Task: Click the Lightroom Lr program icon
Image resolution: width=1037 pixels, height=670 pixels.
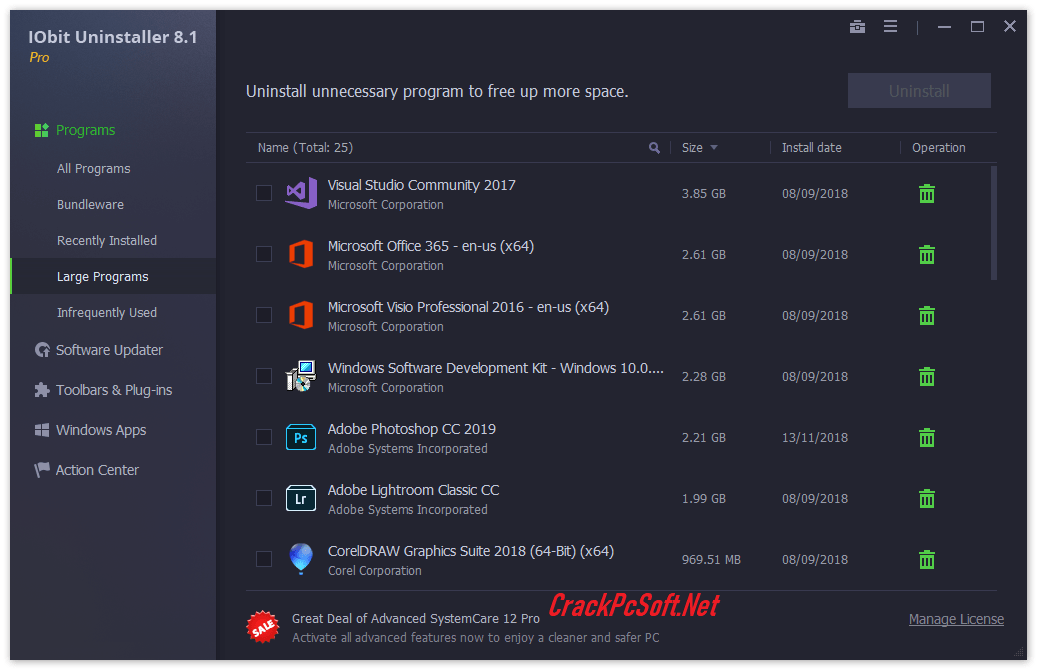Action: [x=301, y=498]
